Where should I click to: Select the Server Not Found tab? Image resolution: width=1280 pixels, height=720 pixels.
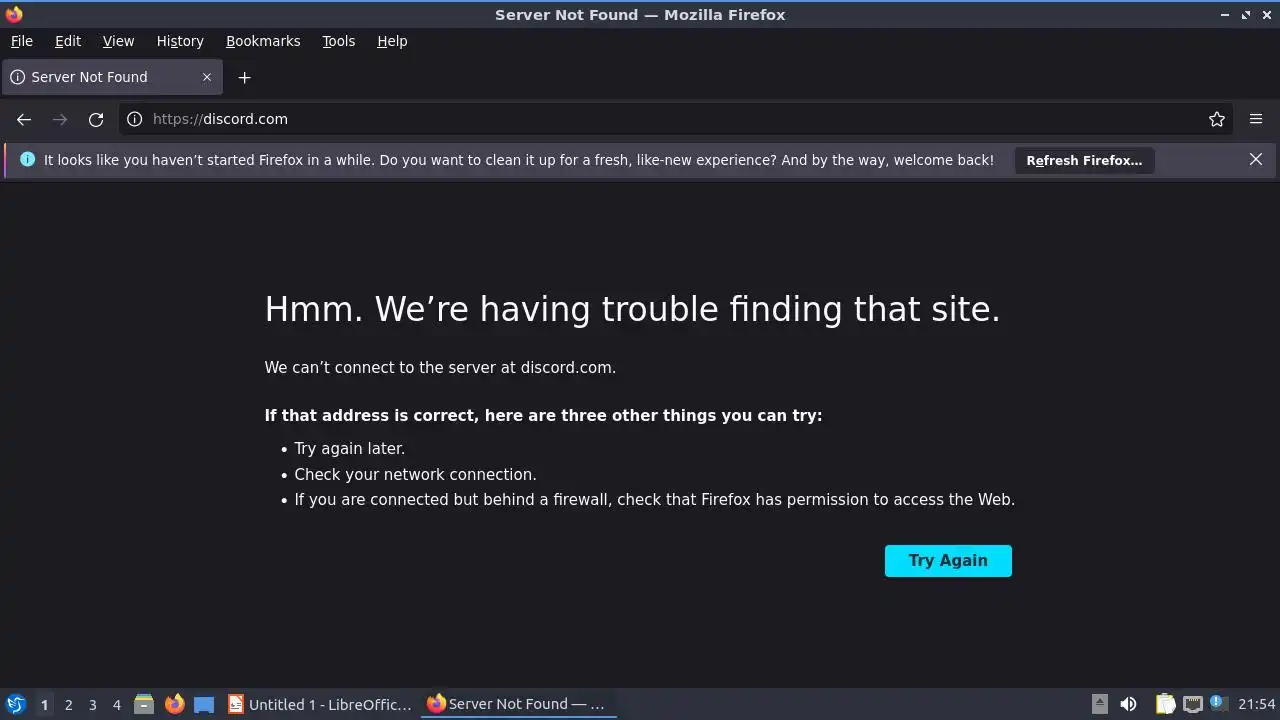pos(110,77)
